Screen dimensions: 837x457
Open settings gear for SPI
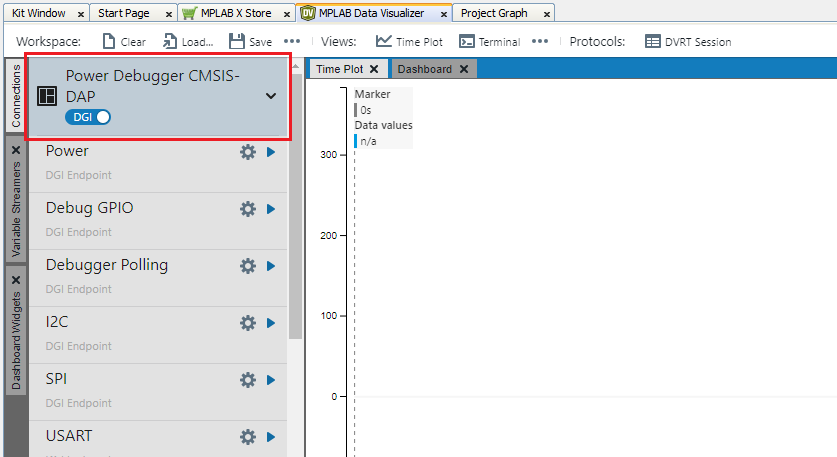point(248,380)
